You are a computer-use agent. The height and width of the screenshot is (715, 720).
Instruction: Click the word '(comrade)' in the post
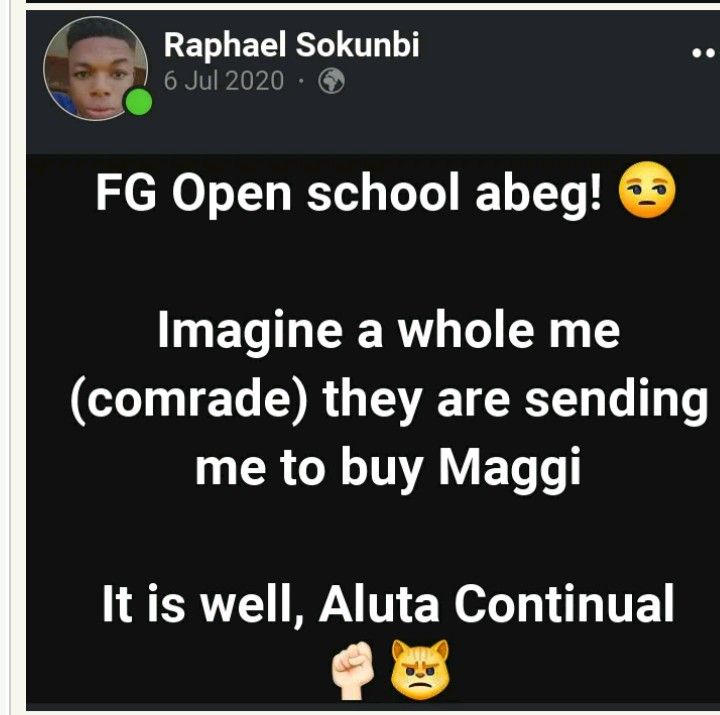tap(189, 400)
